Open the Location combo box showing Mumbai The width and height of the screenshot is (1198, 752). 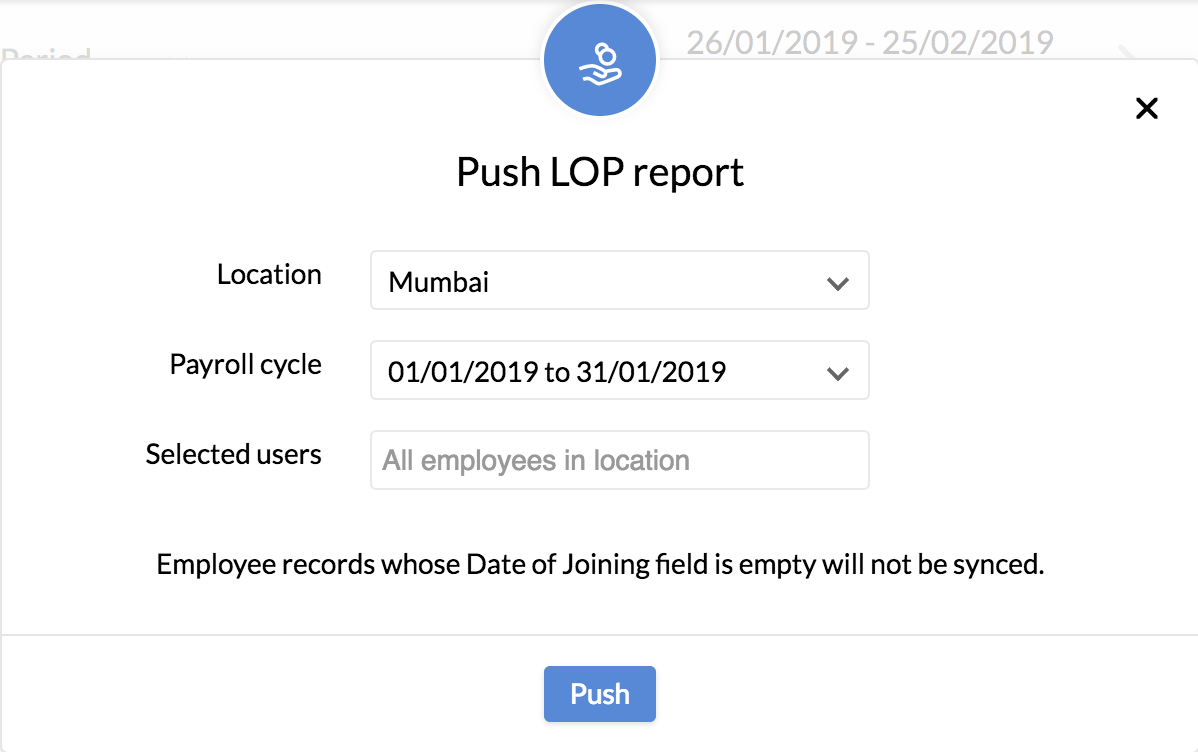[x=600, y=281]
